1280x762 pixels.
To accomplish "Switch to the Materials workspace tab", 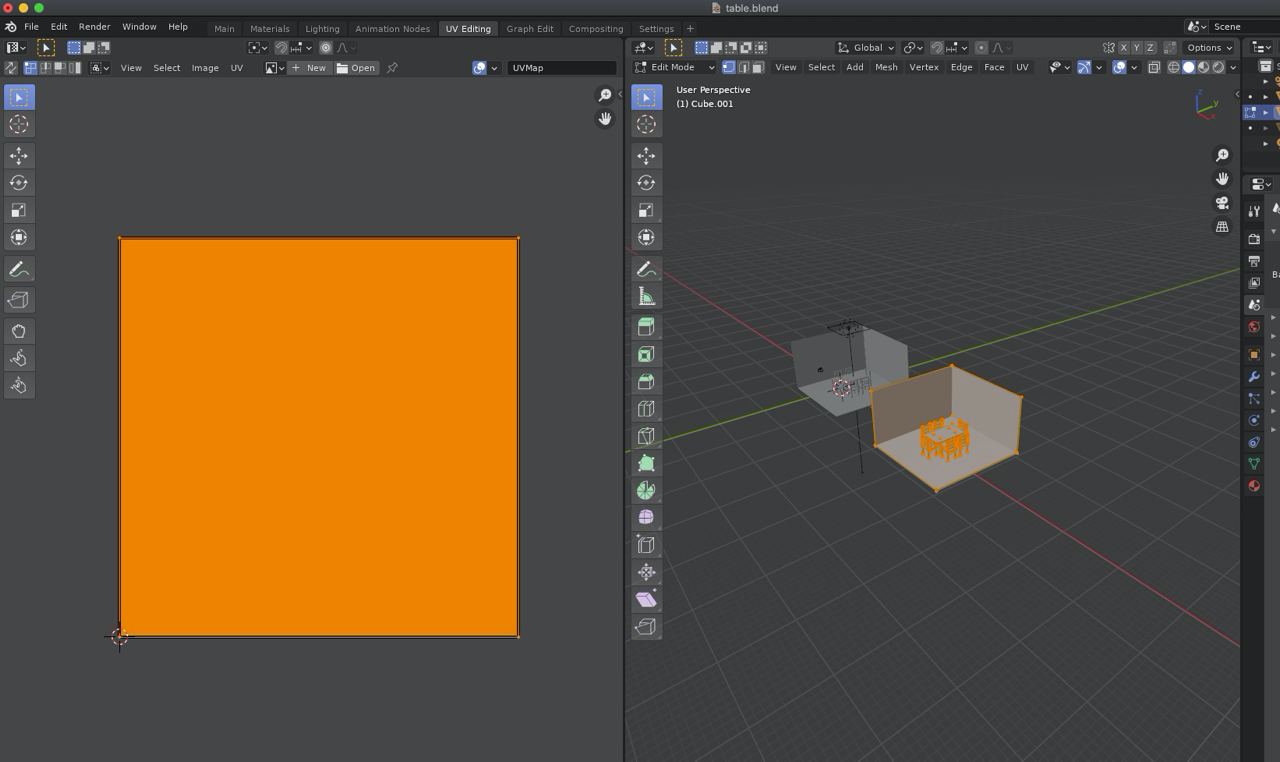I will [x=269, y=28].
